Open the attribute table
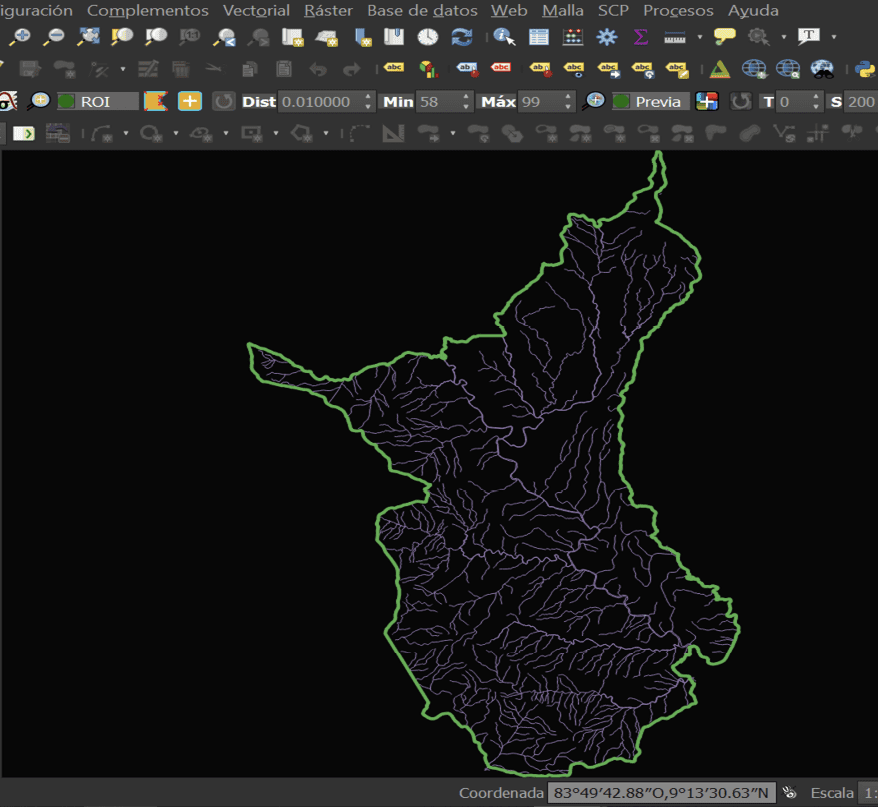 click(x=539, y=37)
